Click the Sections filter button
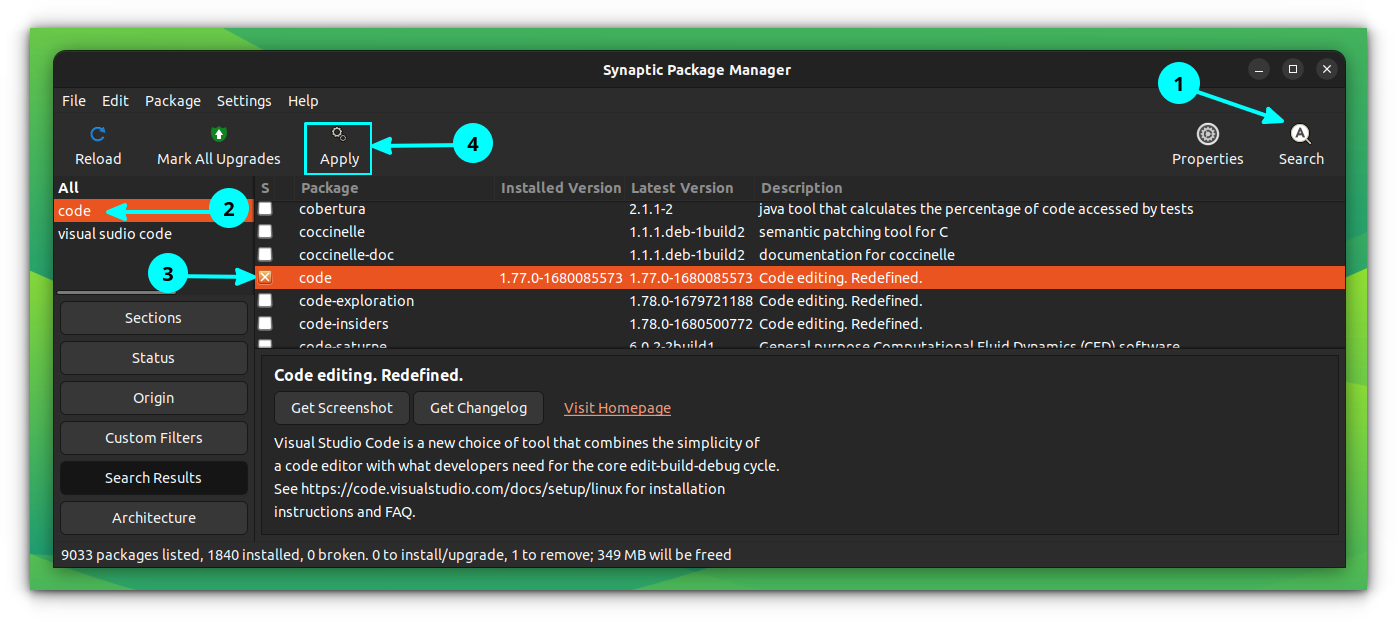1397x622 pixels. click(x=153, y=318)
